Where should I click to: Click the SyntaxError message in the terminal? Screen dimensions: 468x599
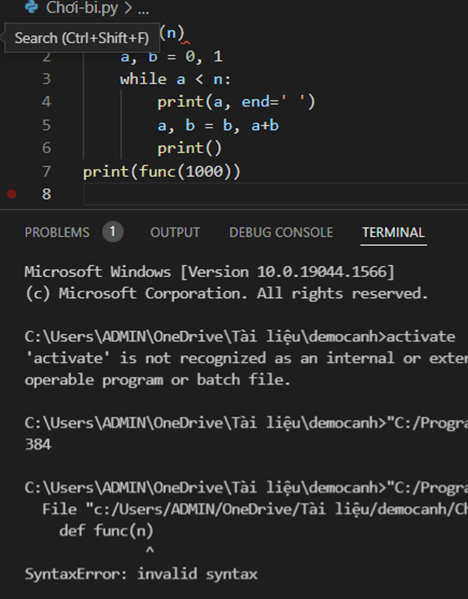141,574
